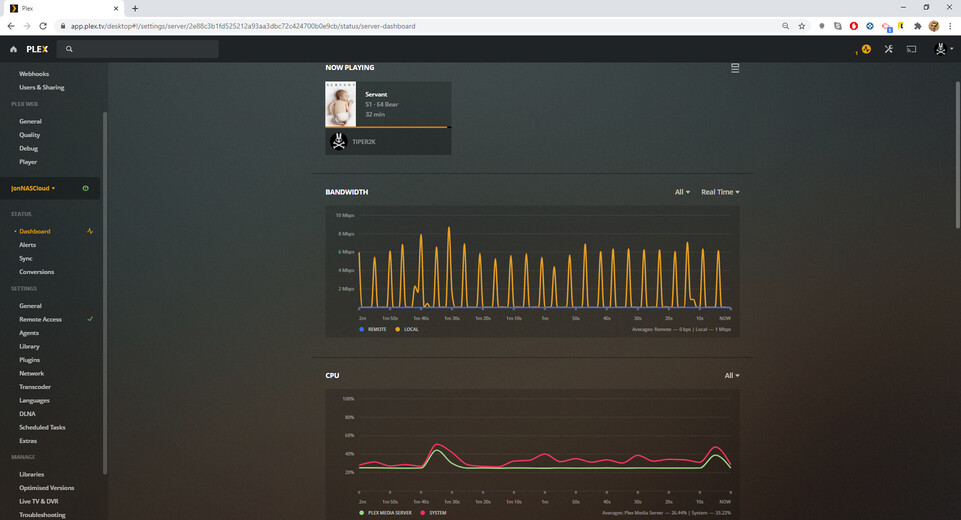The image size is (961, 520).
Task: Open Debug under Plex Web
Action: point(28,148)
